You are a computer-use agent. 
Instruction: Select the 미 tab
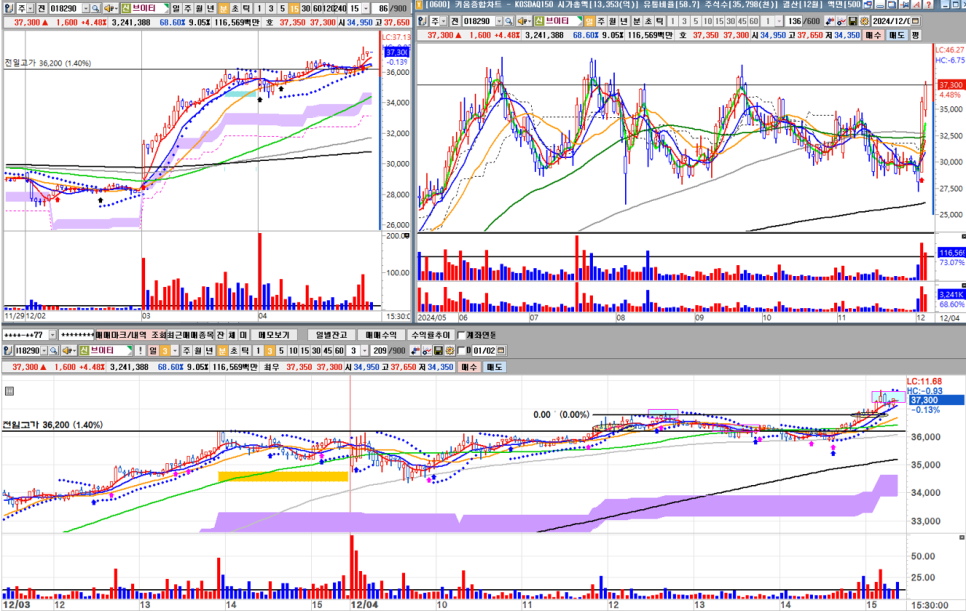tap(243, 335)
